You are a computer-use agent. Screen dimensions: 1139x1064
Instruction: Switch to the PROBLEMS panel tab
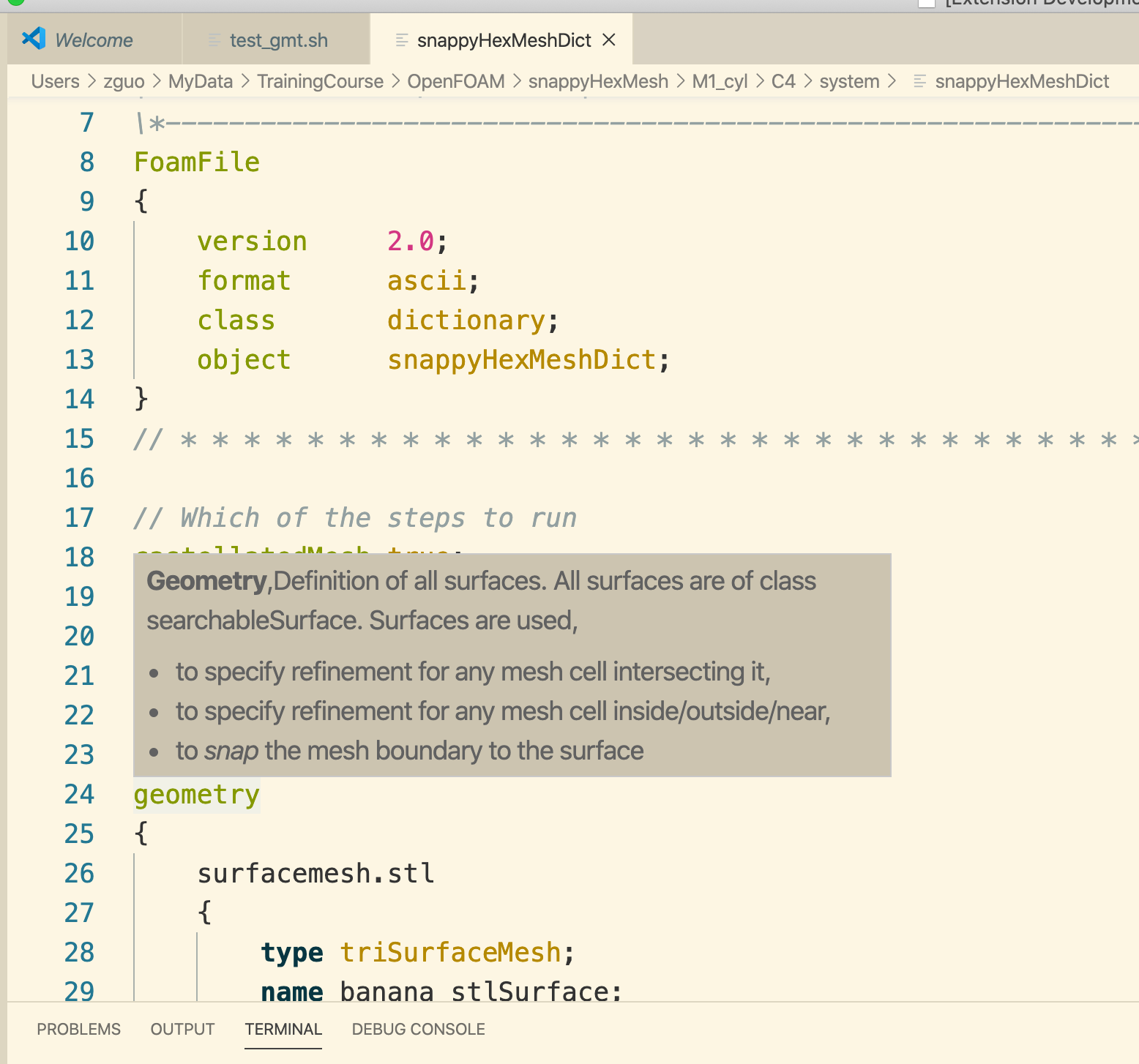(x=78, y=1029)
